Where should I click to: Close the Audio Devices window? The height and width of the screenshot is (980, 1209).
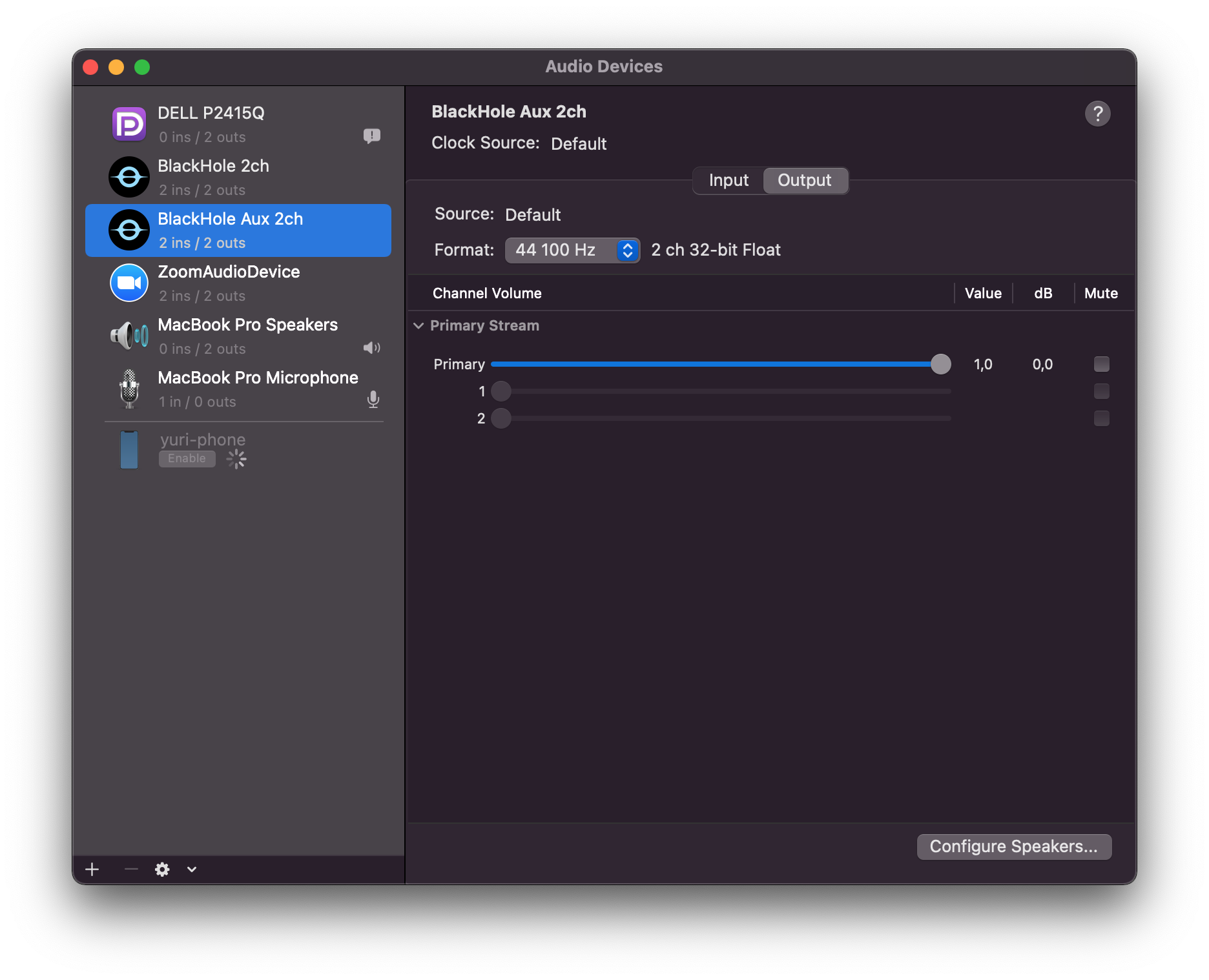pos(90,67)
